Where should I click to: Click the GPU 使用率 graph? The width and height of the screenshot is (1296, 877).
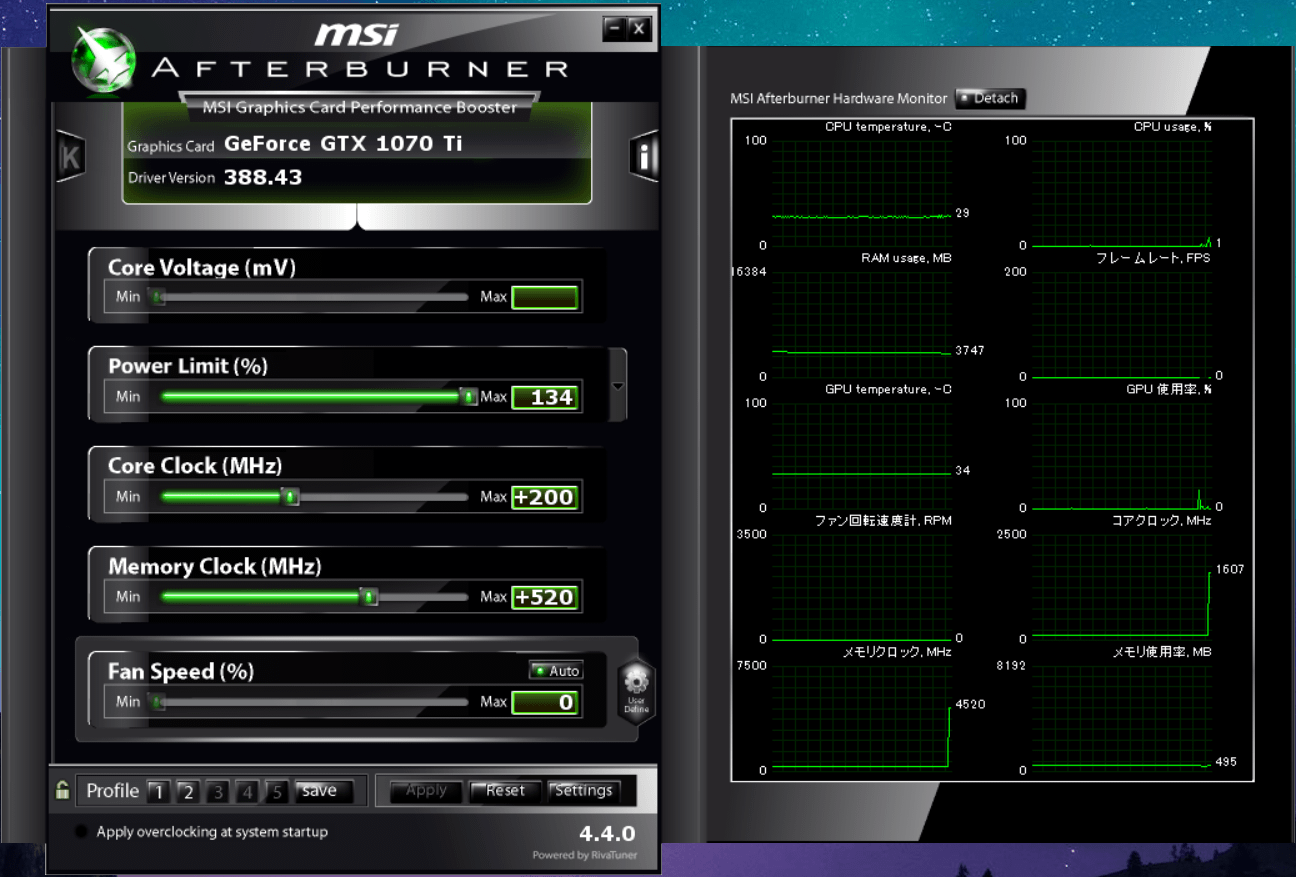pyautogui.click(x=1122, y=456)
